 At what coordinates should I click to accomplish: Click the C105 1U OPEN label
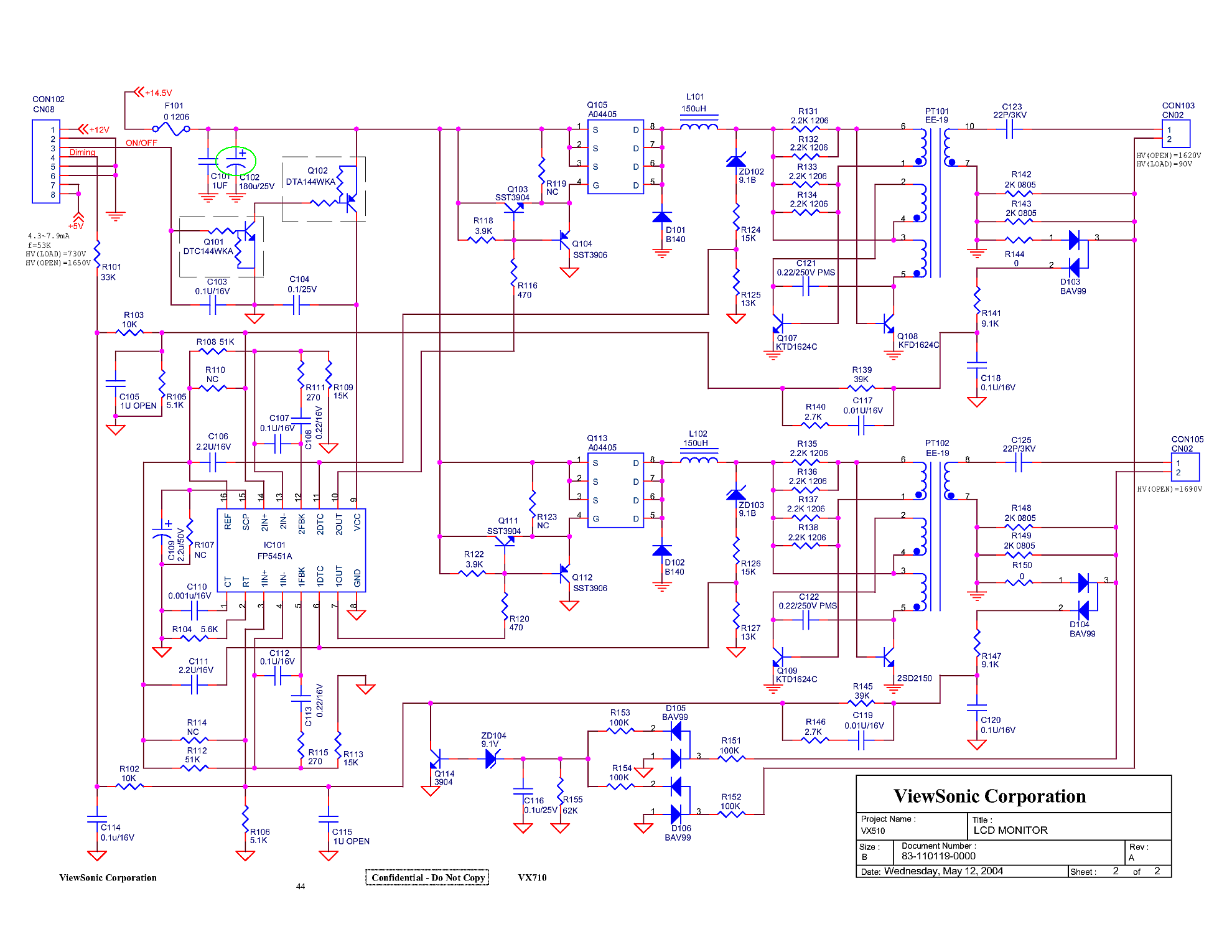click(x=138, y=401)
